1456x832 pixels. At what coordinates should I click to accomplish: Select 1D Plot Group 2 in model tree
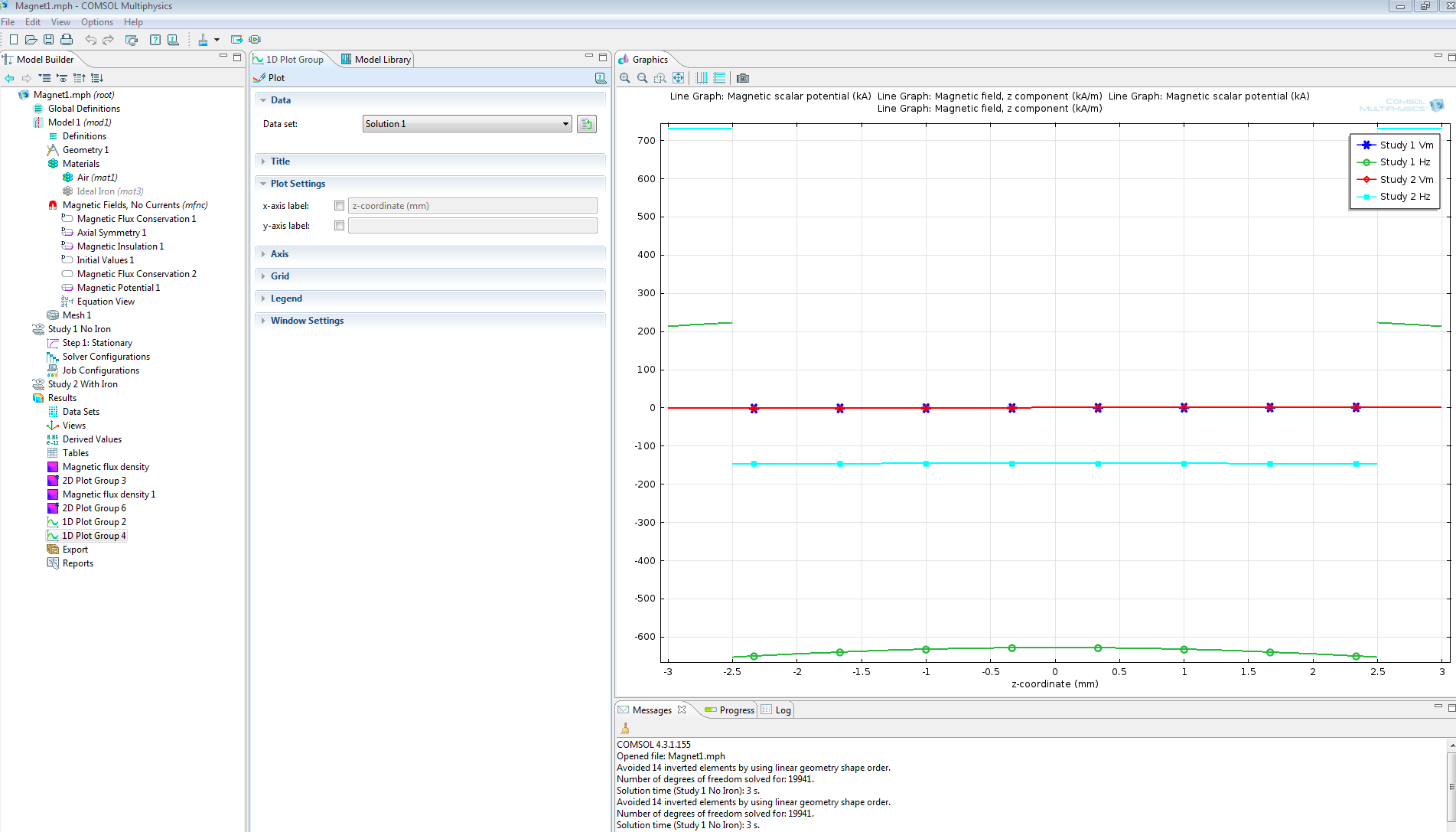[x=94, y=522]
